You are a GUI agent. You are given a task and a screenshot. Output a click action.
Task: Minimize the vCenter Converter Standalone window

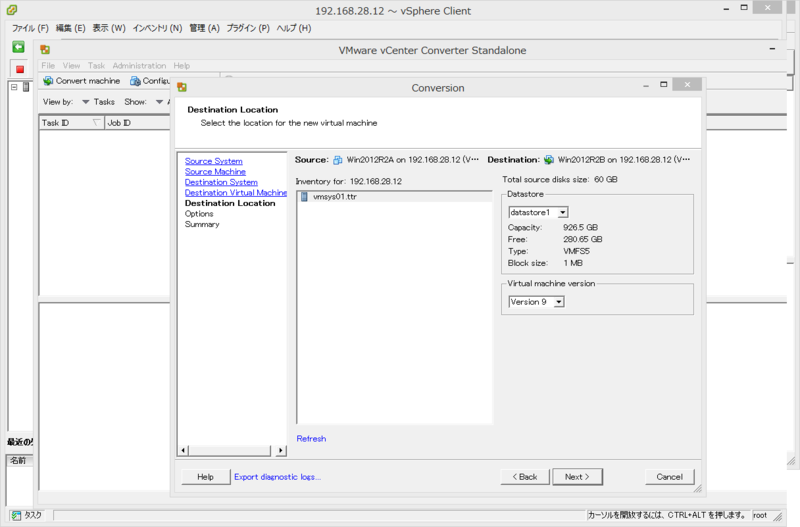coord(772,49)
